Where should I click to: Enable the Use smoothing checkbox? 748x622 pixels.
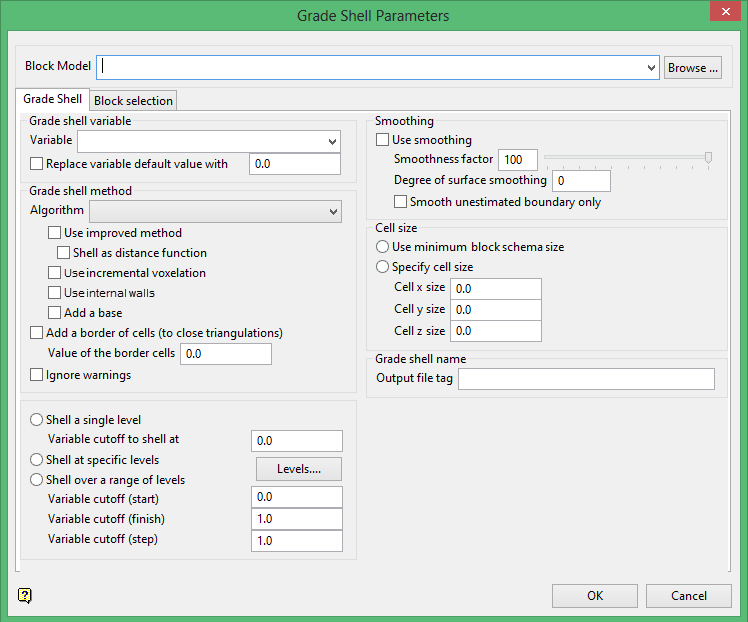382,140
